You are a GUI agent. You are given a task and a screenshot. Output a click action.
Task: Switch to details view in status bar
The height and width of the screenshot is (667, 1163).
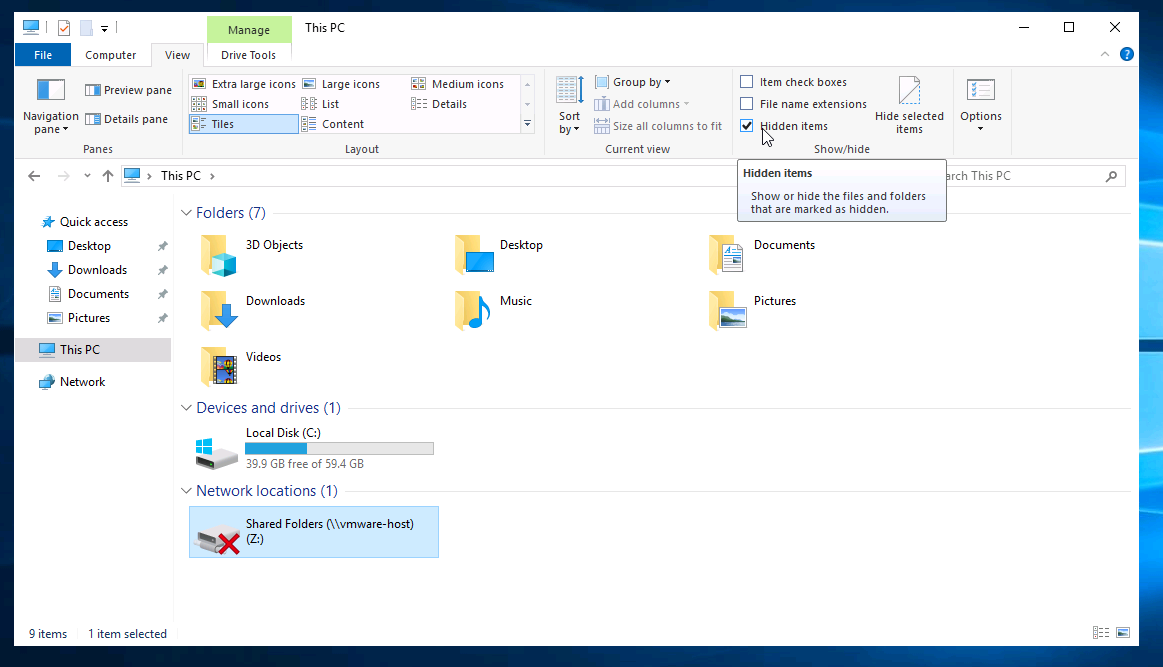[1101, 633]
